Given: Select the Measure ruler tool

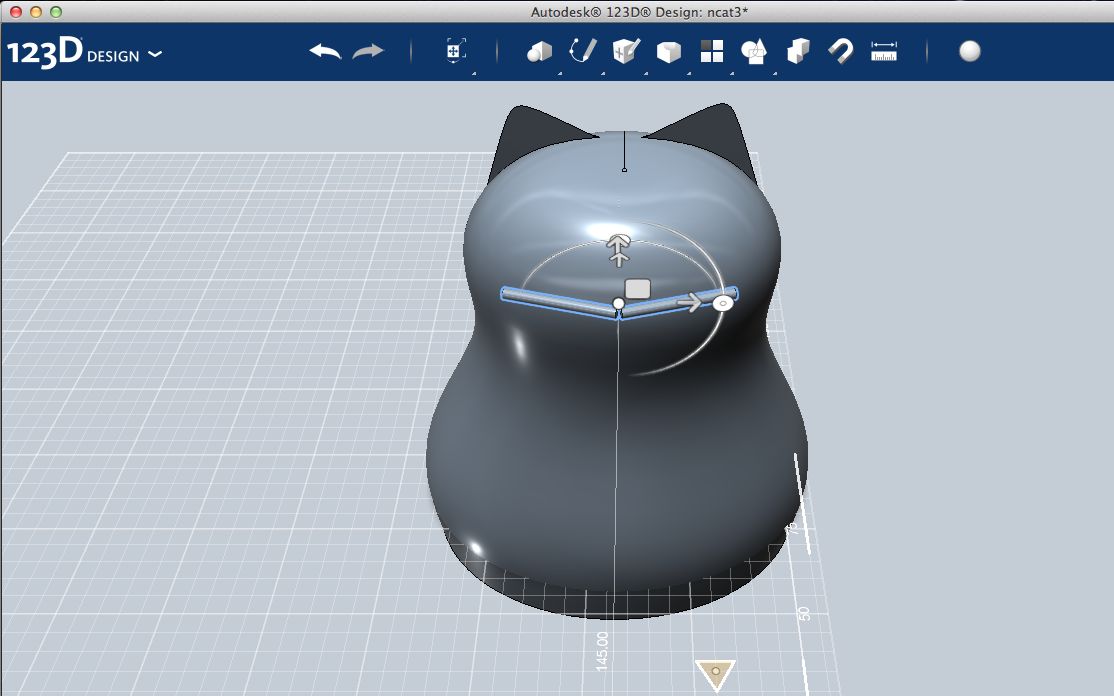Looking at the screenshot, I should coord(884,52).
